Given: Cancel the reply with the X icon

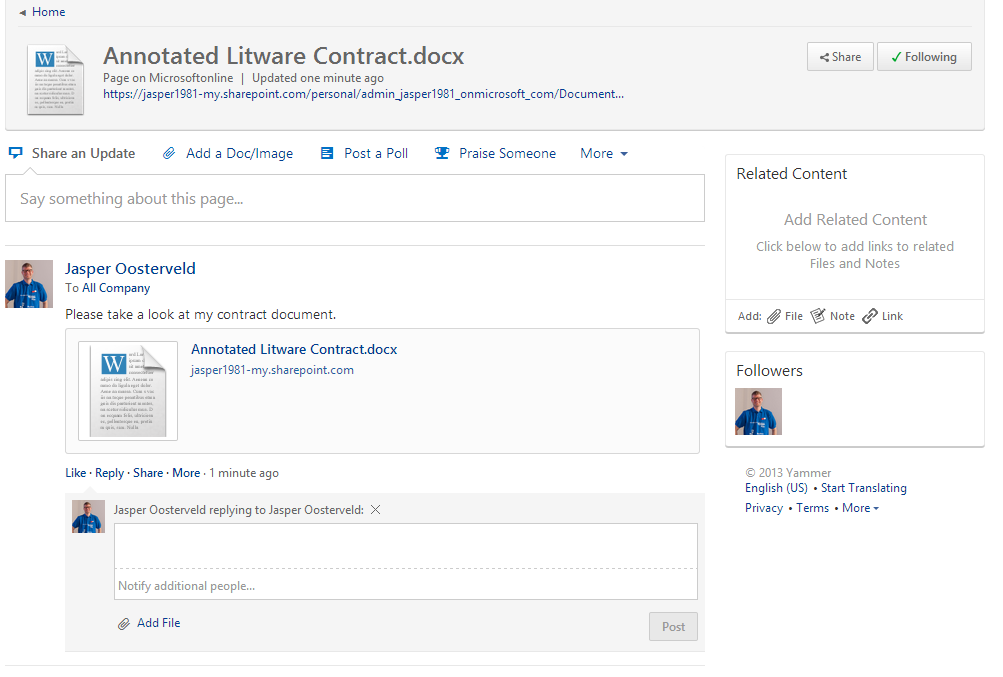Looking at the screenshot, I should pyautogui.click(x=375, y=509).
